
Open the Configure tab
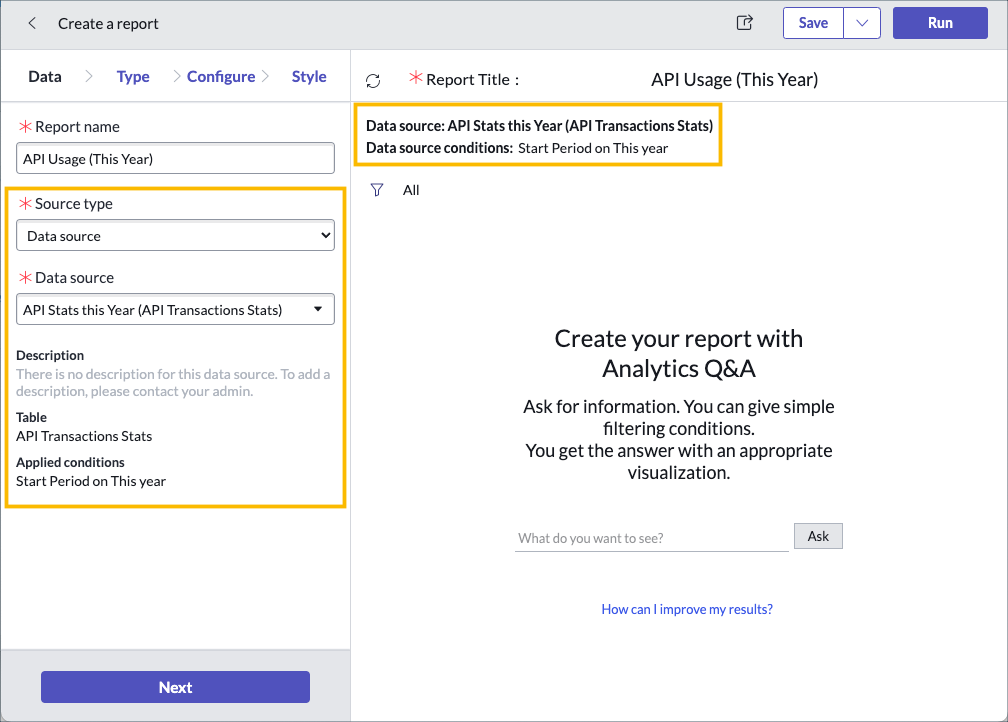pos(221,77)
